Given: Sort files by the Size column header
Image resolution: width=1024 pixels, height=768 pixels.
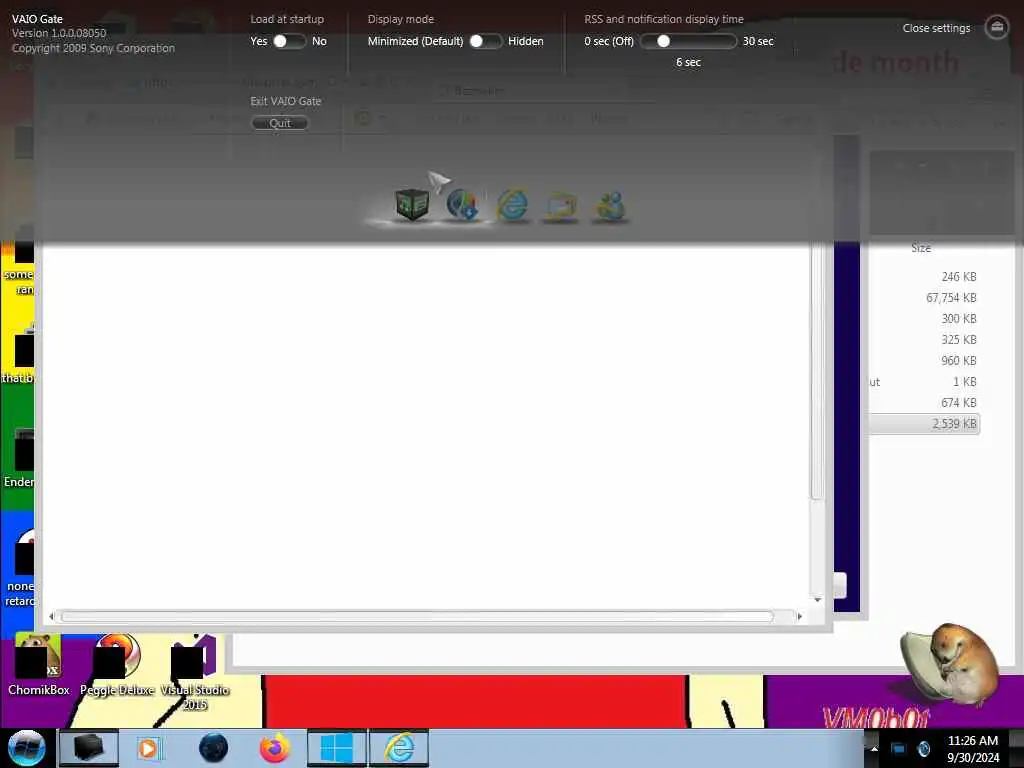Looking at the screenshot, I should pos(921,248).
